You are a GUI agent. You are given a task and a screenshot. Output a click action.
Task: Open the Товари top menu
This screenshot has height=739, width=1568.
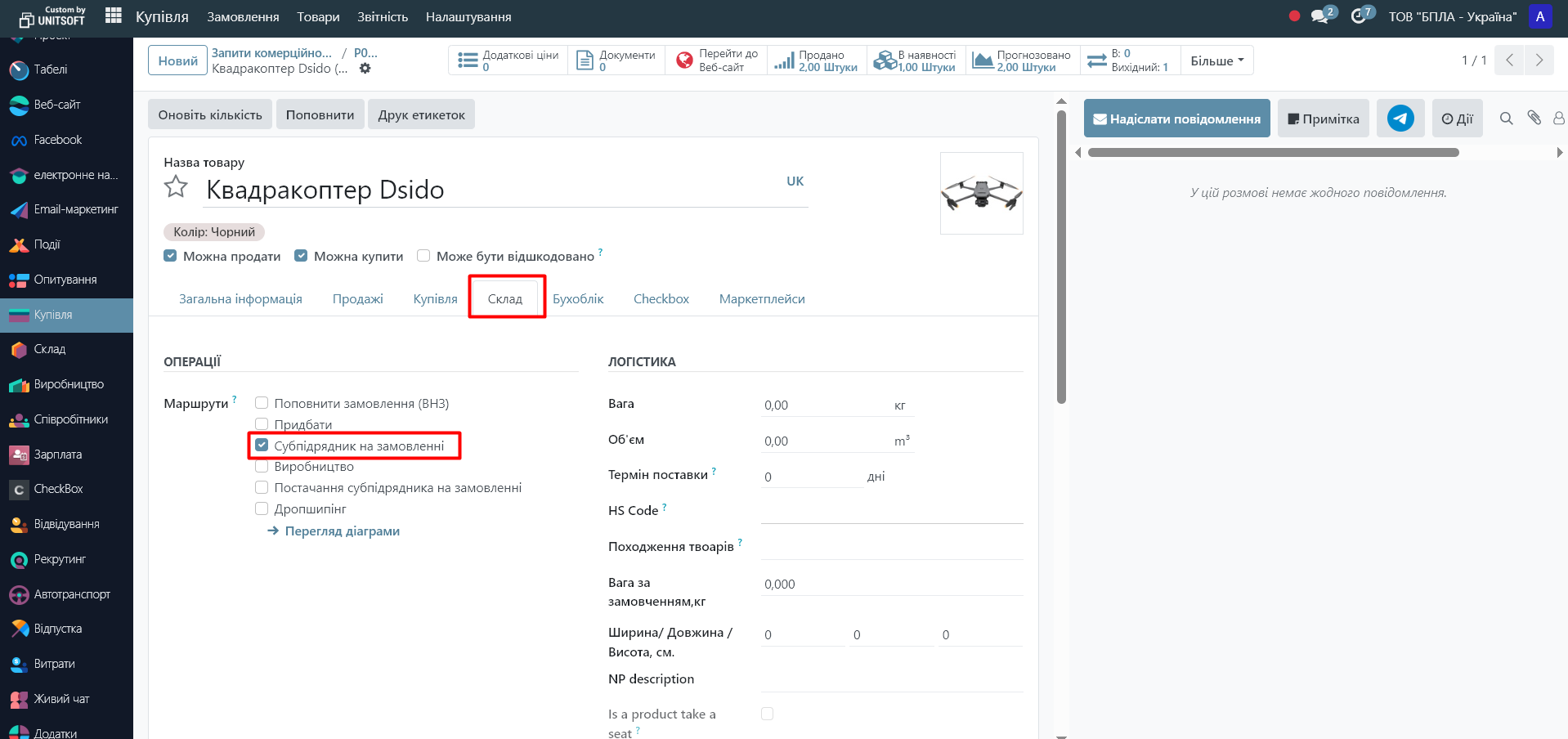(318, 16)
